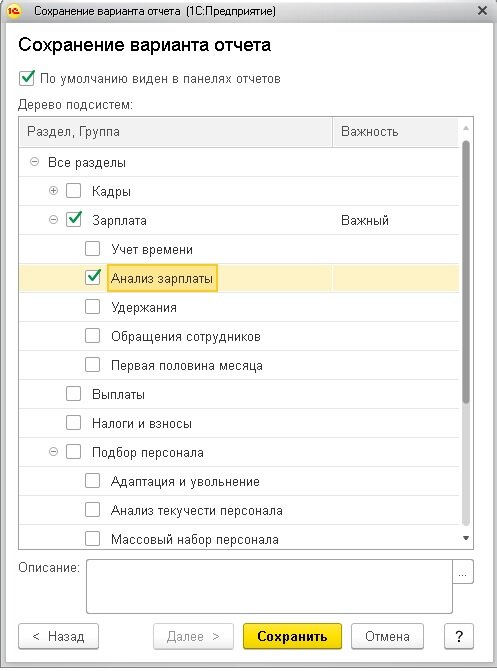The image size is (497, 671).
Task: Click the tree list vertical scrollbar
Action: point(466,272)
